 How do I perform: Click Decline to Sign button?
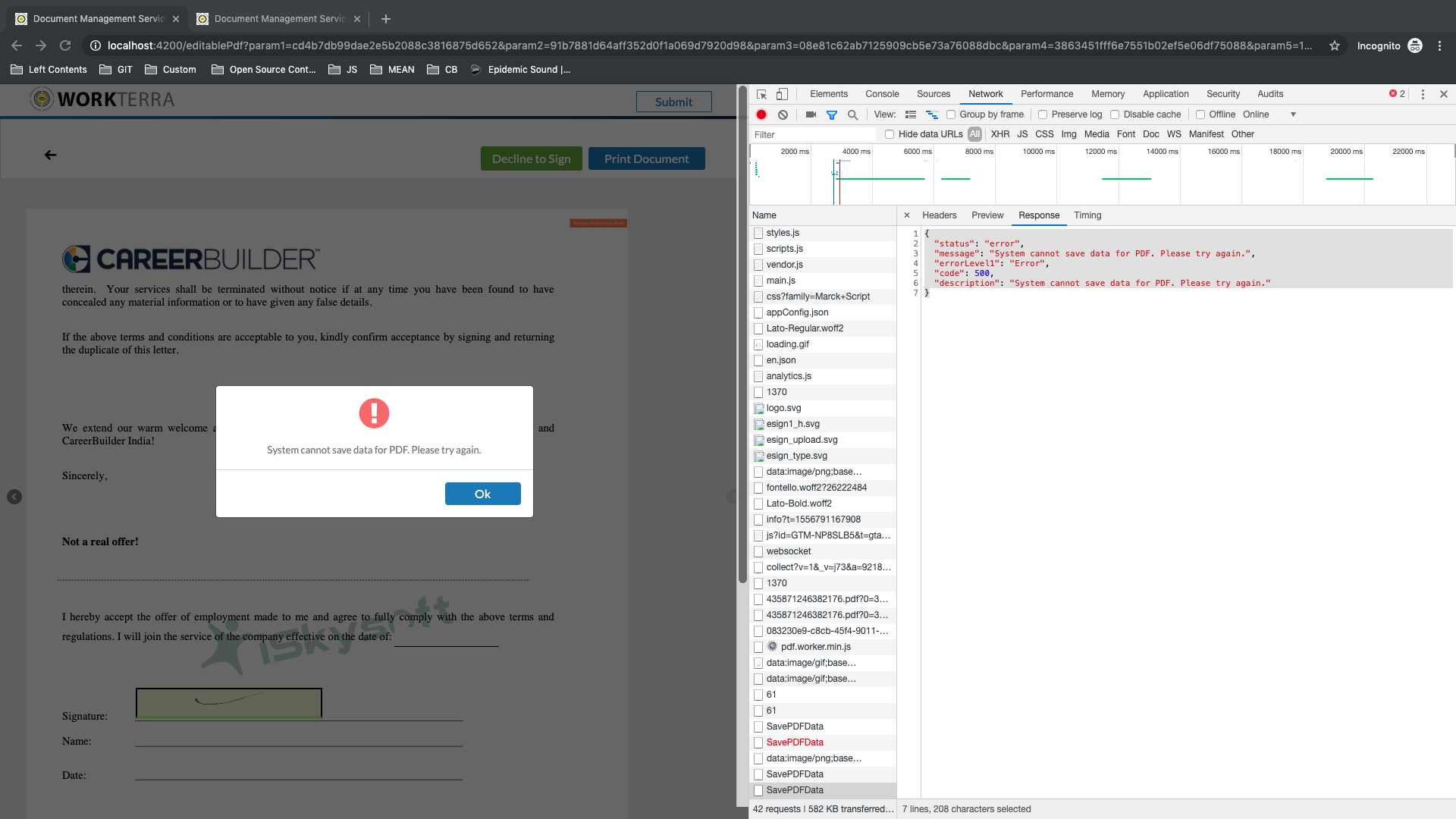531,158
